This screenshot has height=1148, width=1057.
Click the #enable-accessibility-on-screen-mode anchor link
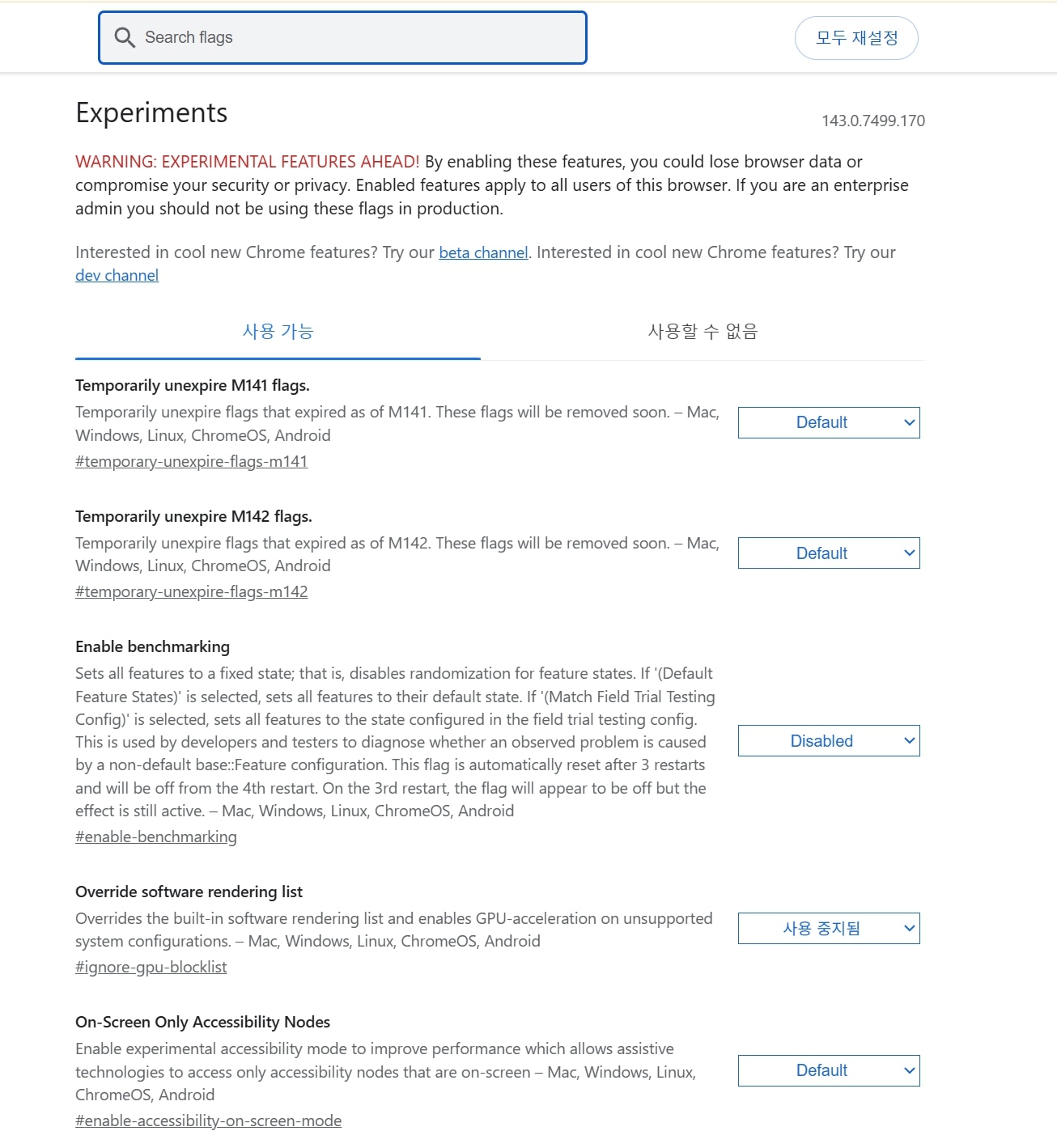click(208, 1120)
